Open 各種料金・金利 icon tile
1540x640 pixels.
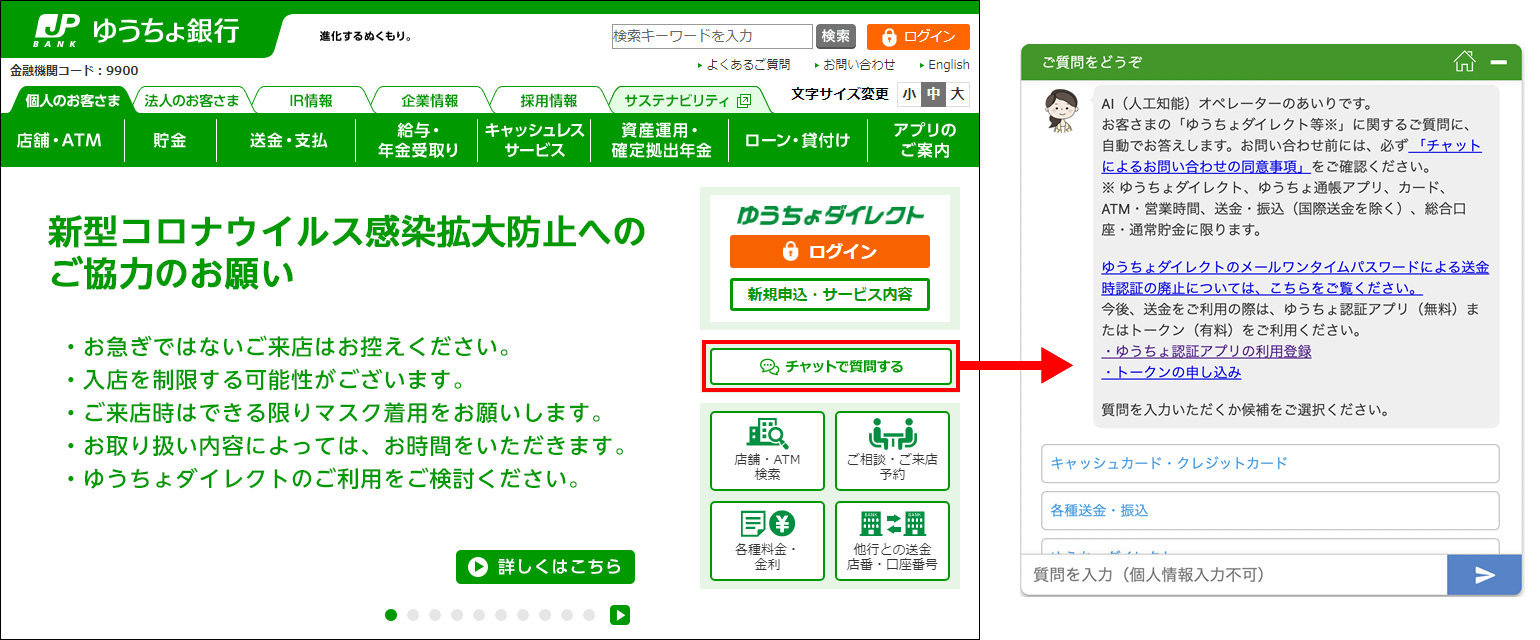767,541
